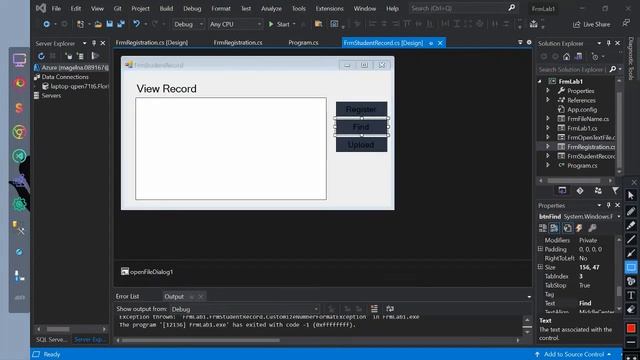Open the Start button dropdown arrow

pyautogui.click(x=294, y=24)
